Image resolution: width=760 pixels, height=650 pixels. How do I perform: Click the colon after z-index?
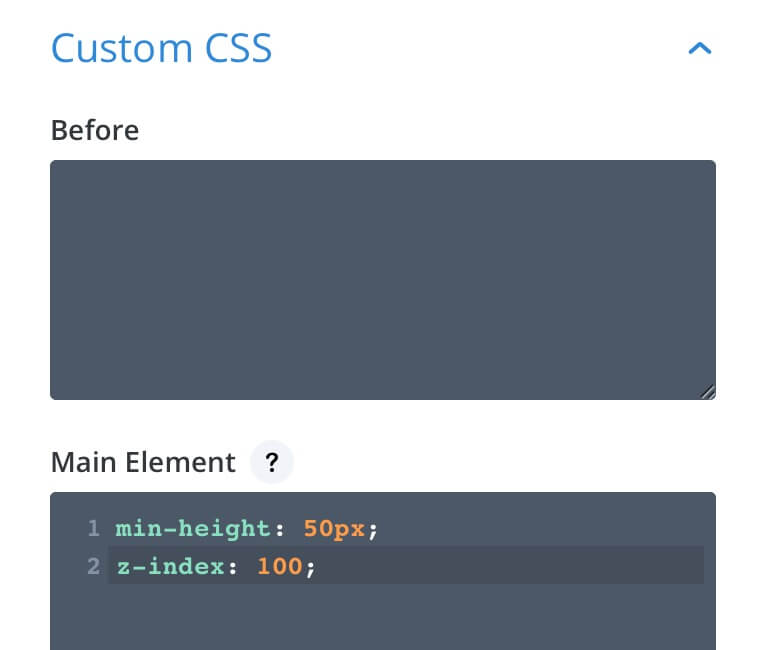click(x=233, y=567)
